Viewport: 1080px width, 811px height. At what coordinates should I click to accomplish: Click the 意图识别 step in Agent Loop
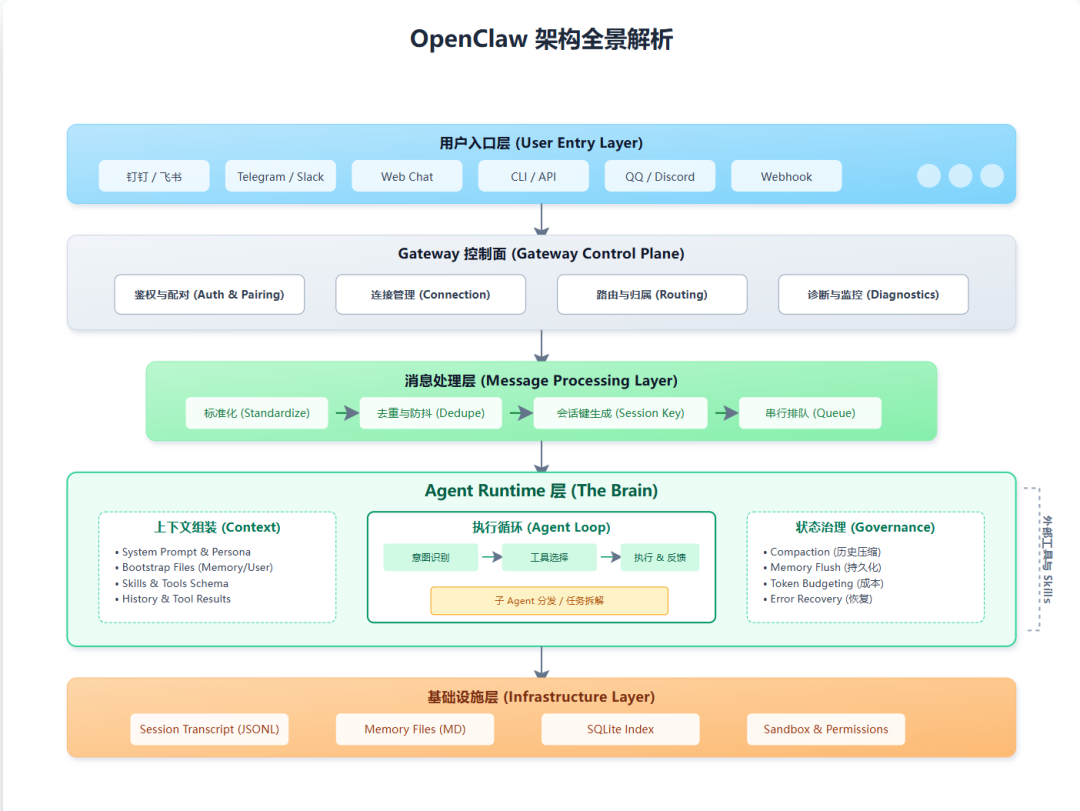click(x=430, y=557)
